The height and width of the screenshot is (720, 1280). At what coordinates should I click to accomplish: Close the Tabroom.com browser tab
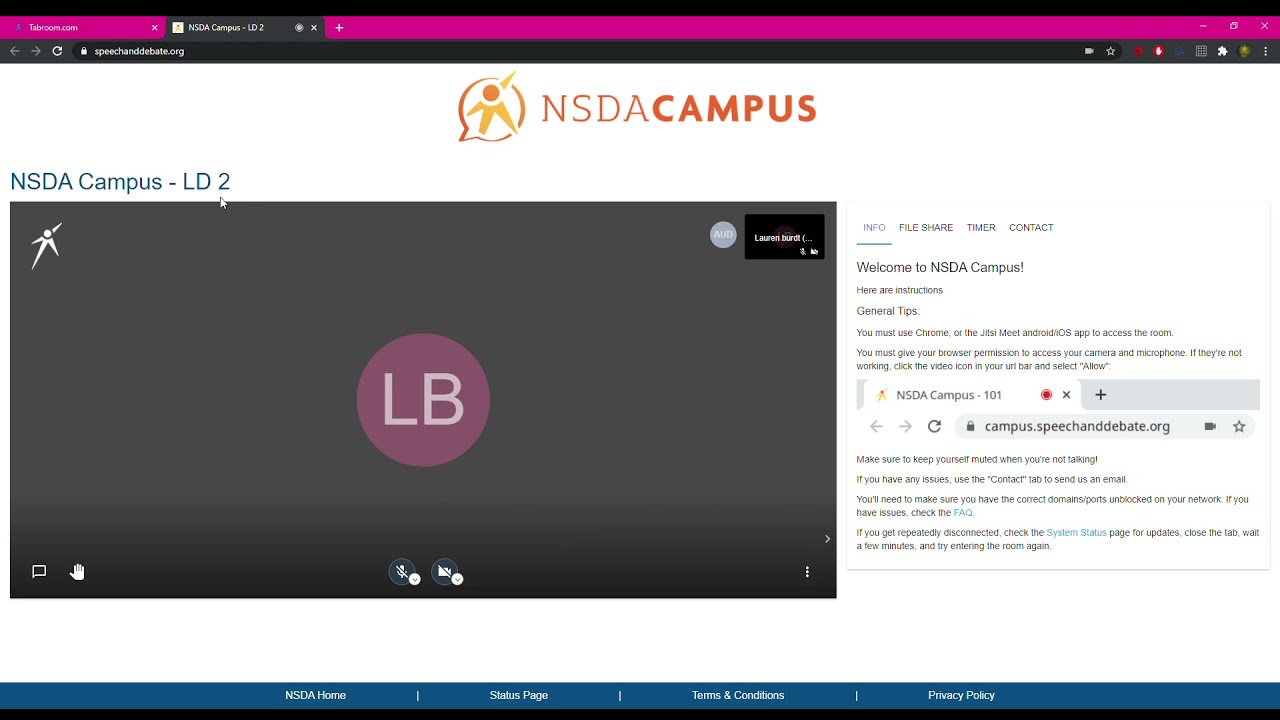154,28
